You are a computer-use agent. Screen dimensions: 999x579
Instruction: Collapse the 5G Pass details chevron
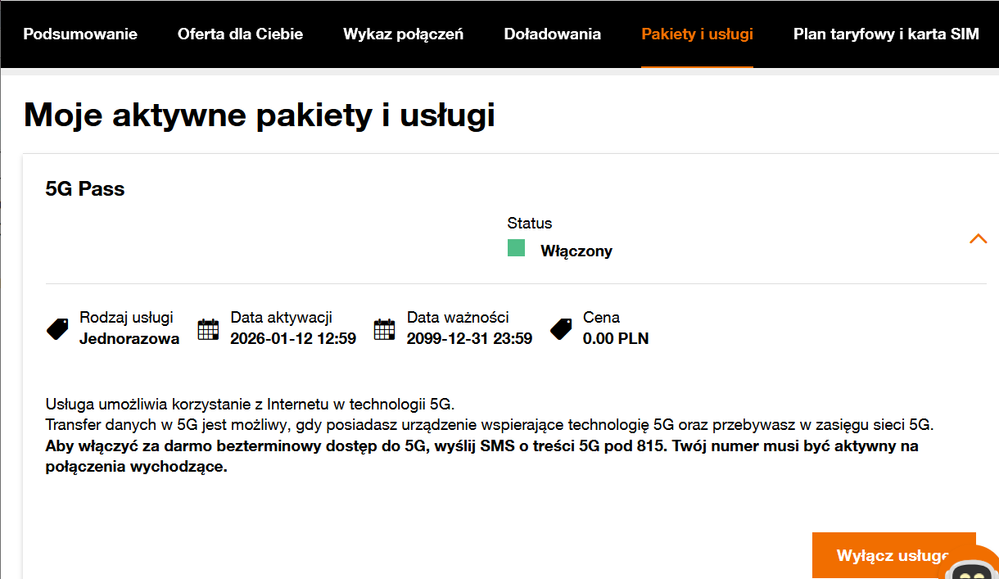[x=978, y=239]
